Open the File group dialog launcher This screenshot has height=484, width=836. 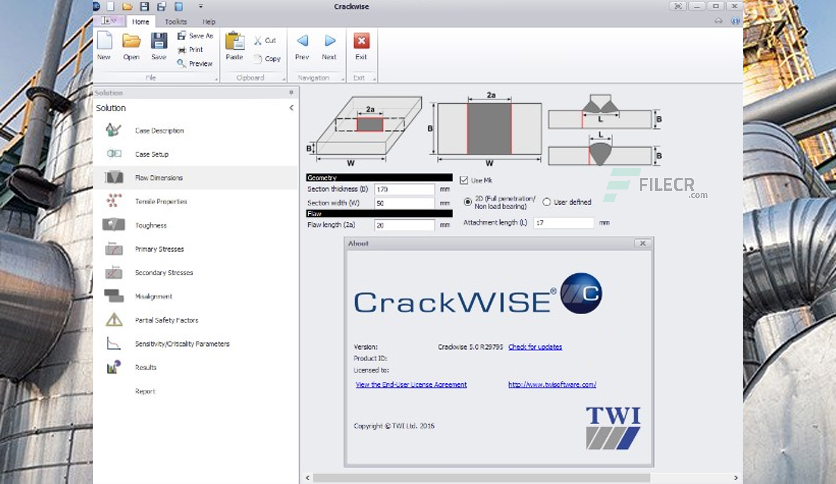216,79
